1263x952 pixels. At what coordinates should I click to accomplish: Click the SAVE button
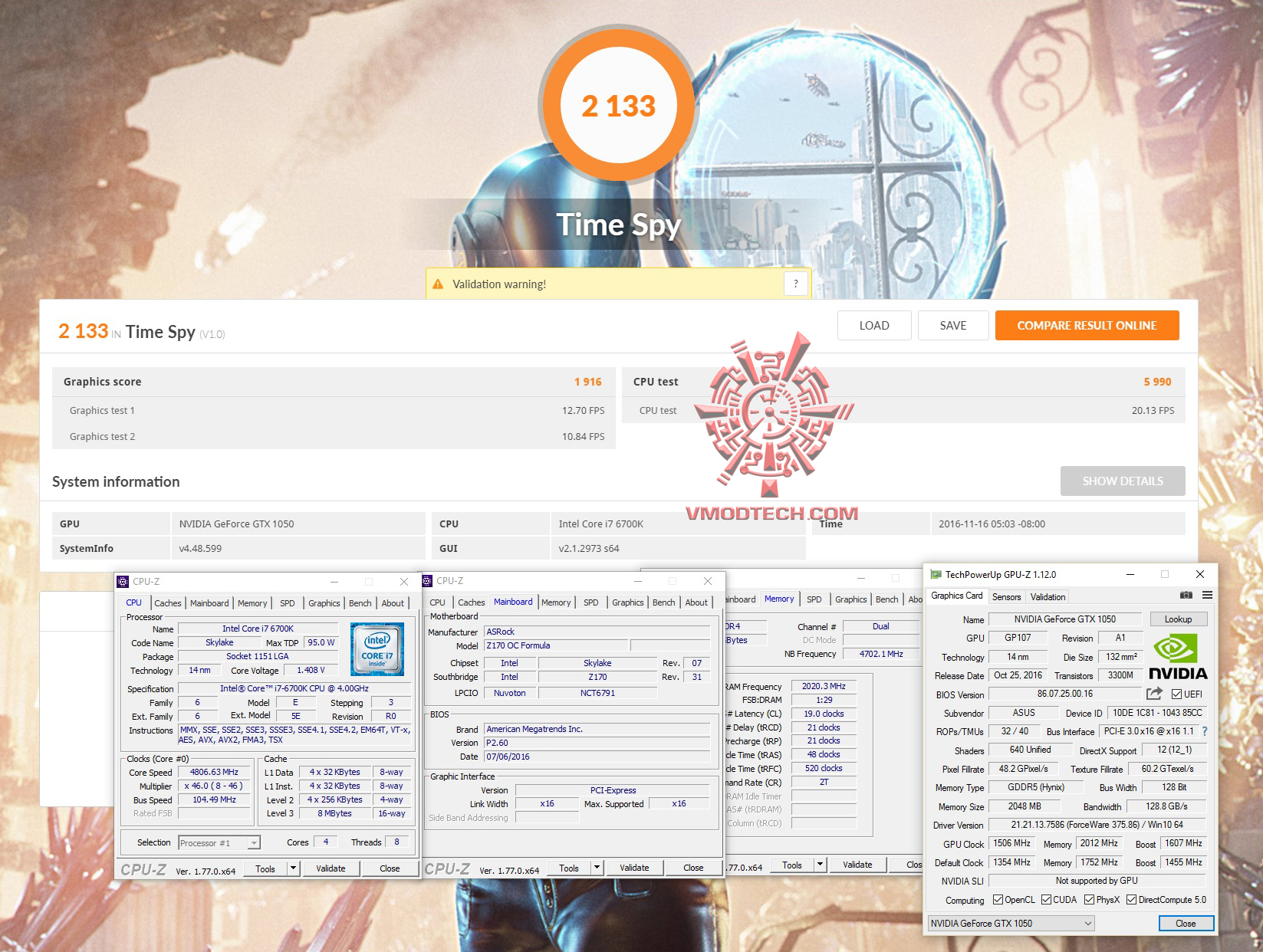pyautogui.click(x=953, y=326)
